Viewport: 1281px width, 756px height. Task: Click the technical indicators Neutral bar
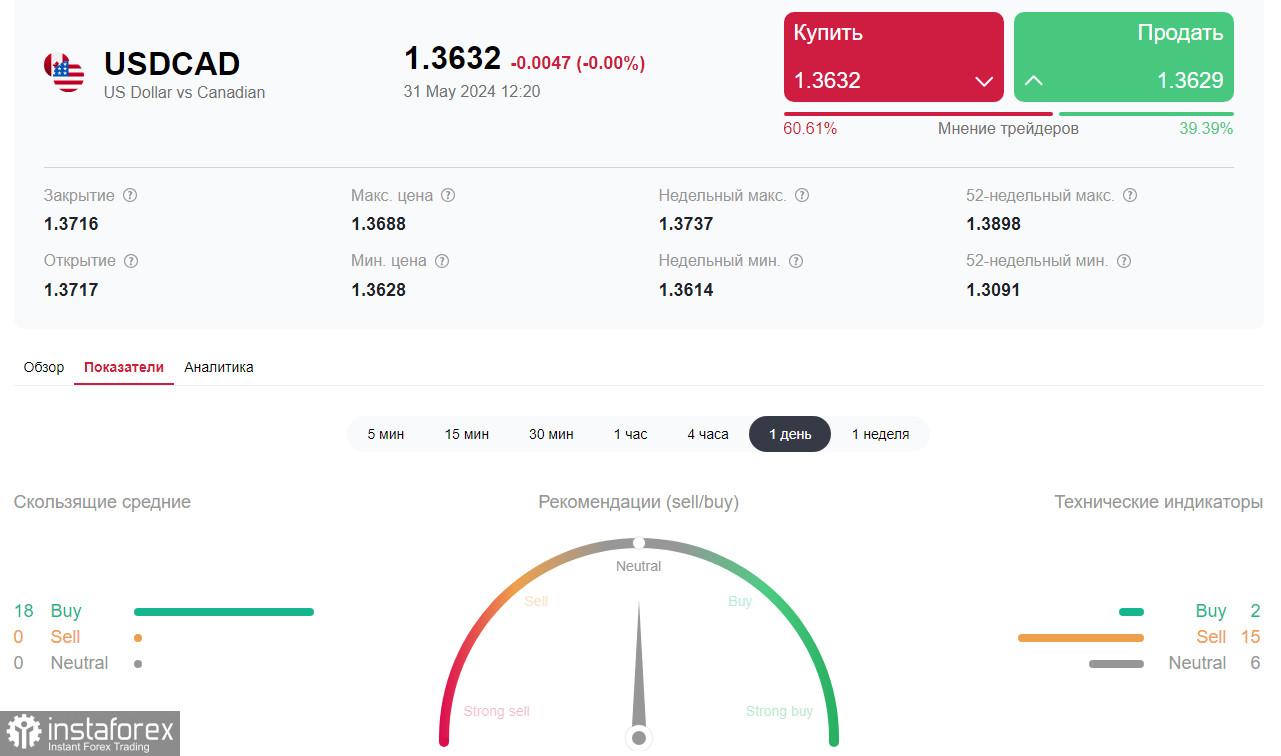coord(1116,663)
